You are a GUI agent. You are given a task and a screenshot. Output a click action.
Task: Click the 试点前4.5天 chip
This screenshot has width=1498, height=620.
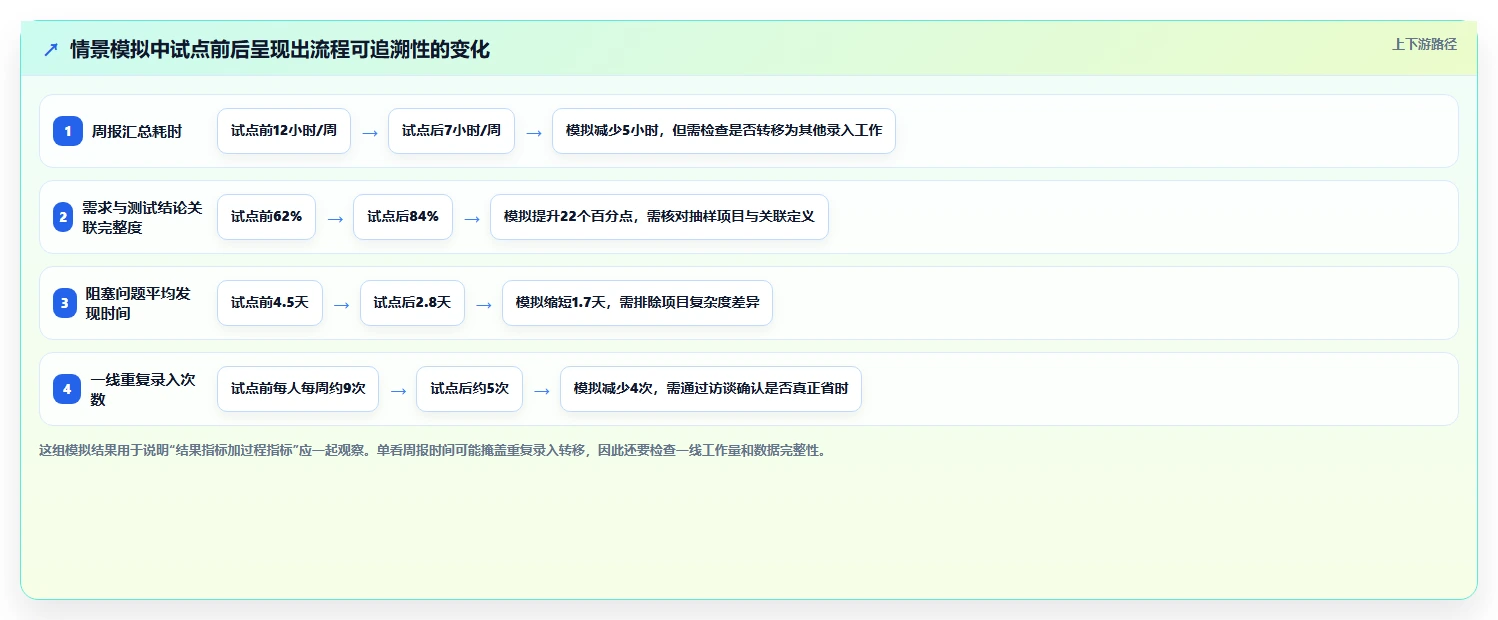tap(270, 303)
